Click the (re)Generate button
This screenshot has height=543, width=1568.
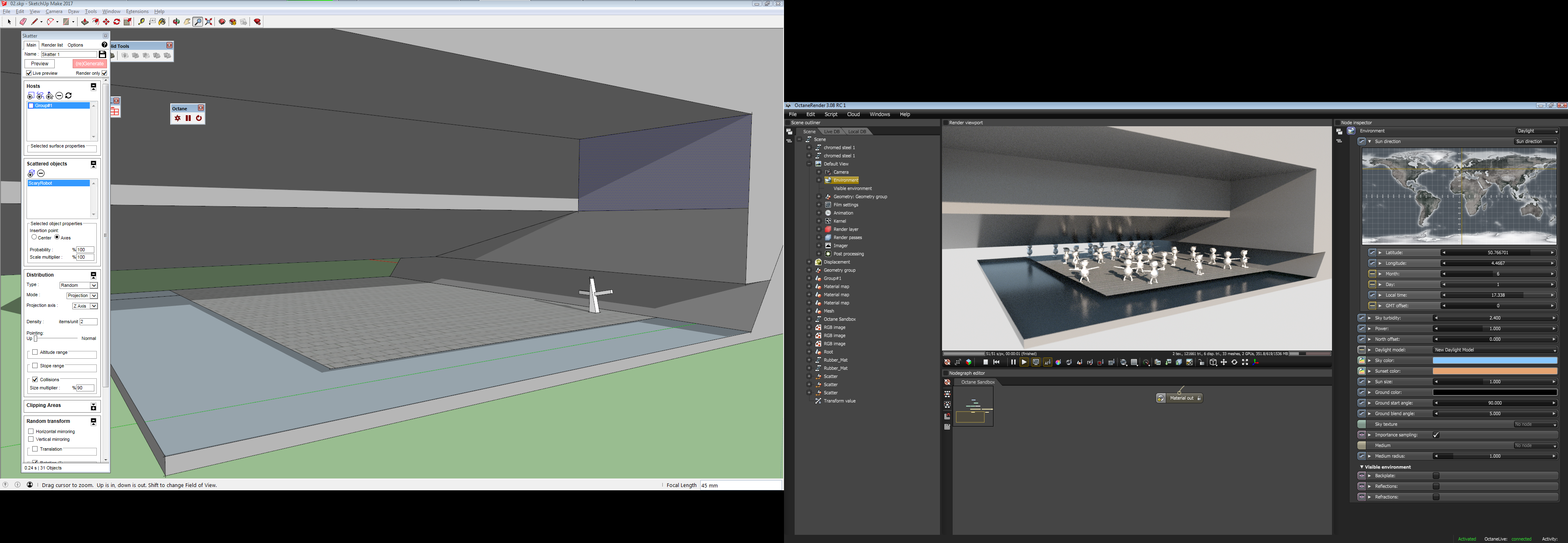point(89,64)
